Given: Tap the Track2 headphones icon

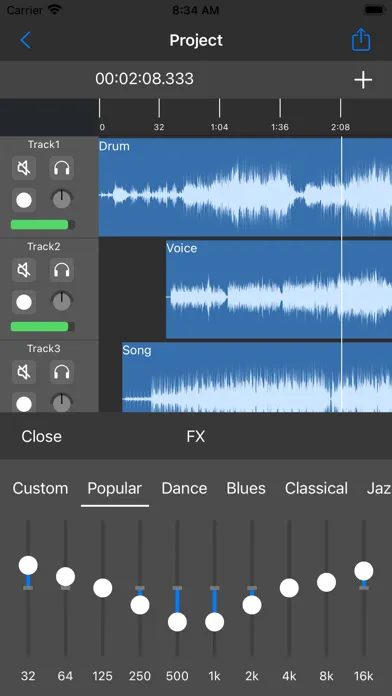Looking at the screenshot, I should pyautogui.click(x=62, y=270).
